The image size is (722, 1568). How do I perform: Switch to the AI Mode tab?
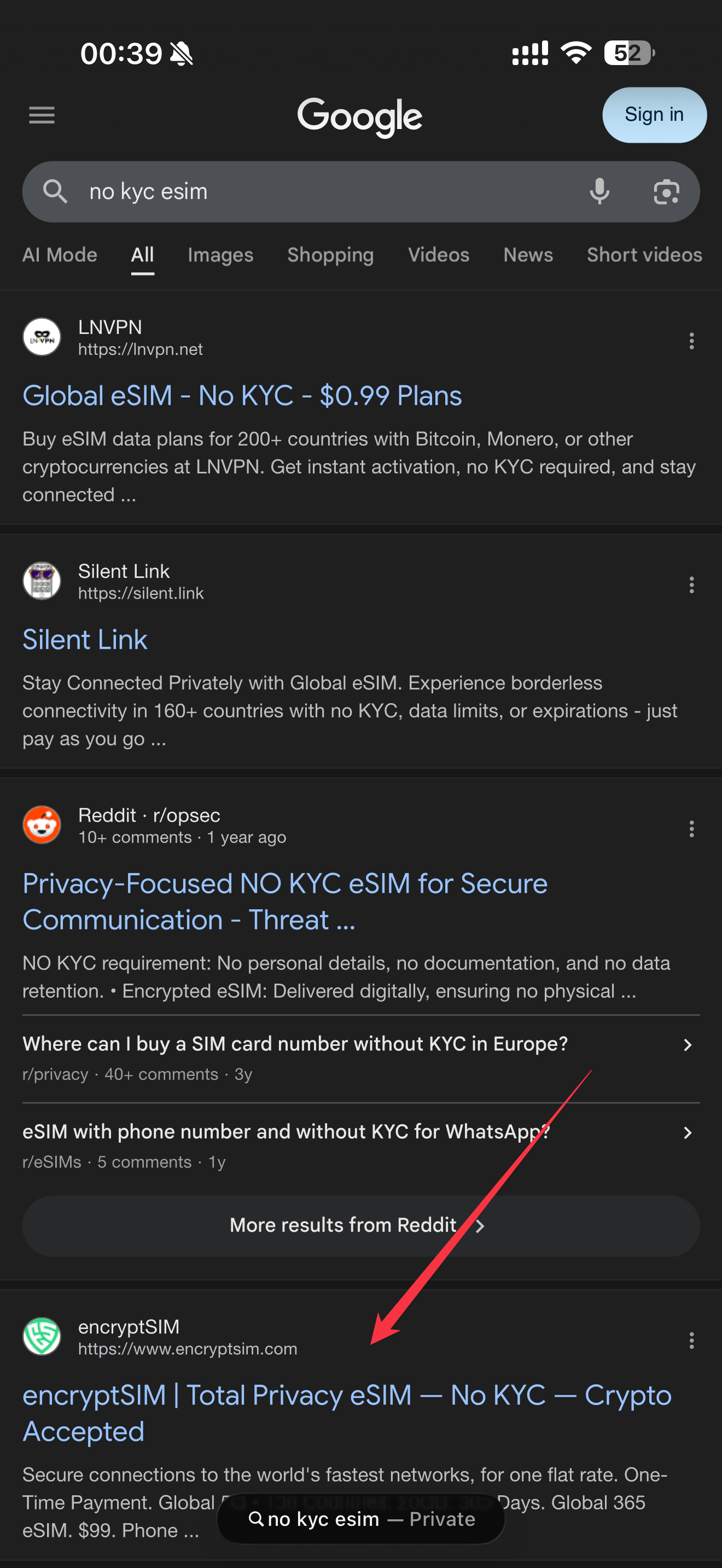tap(60, 255)
